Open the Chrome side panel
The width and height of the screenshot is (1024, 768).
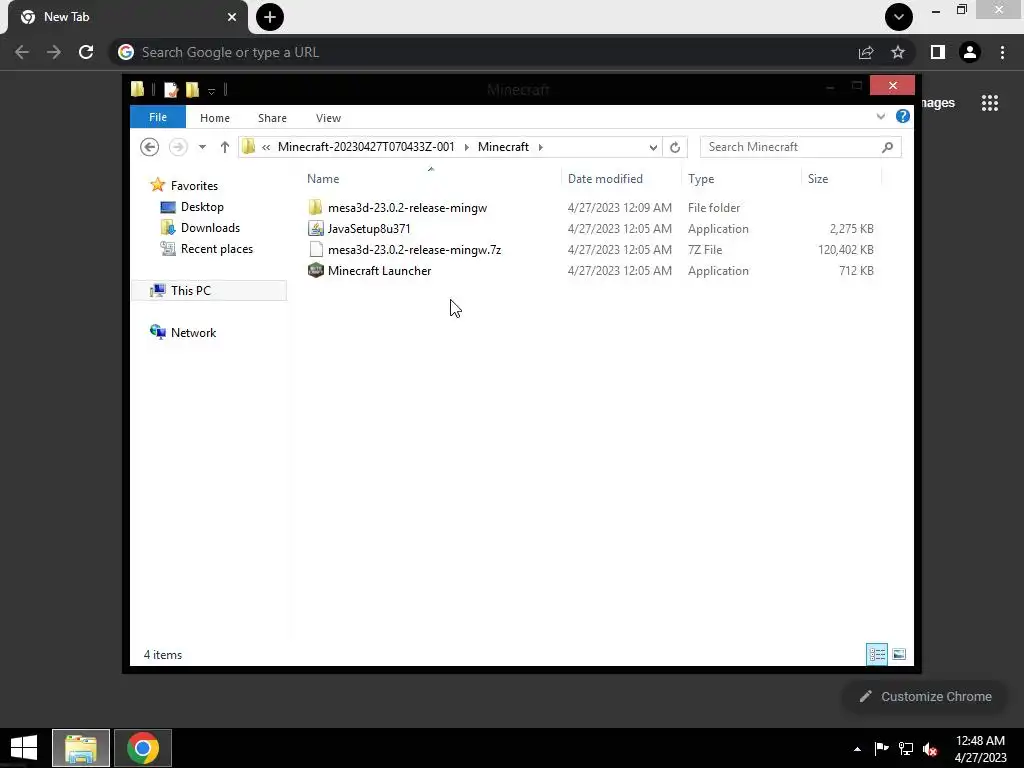tap(938, 52)
